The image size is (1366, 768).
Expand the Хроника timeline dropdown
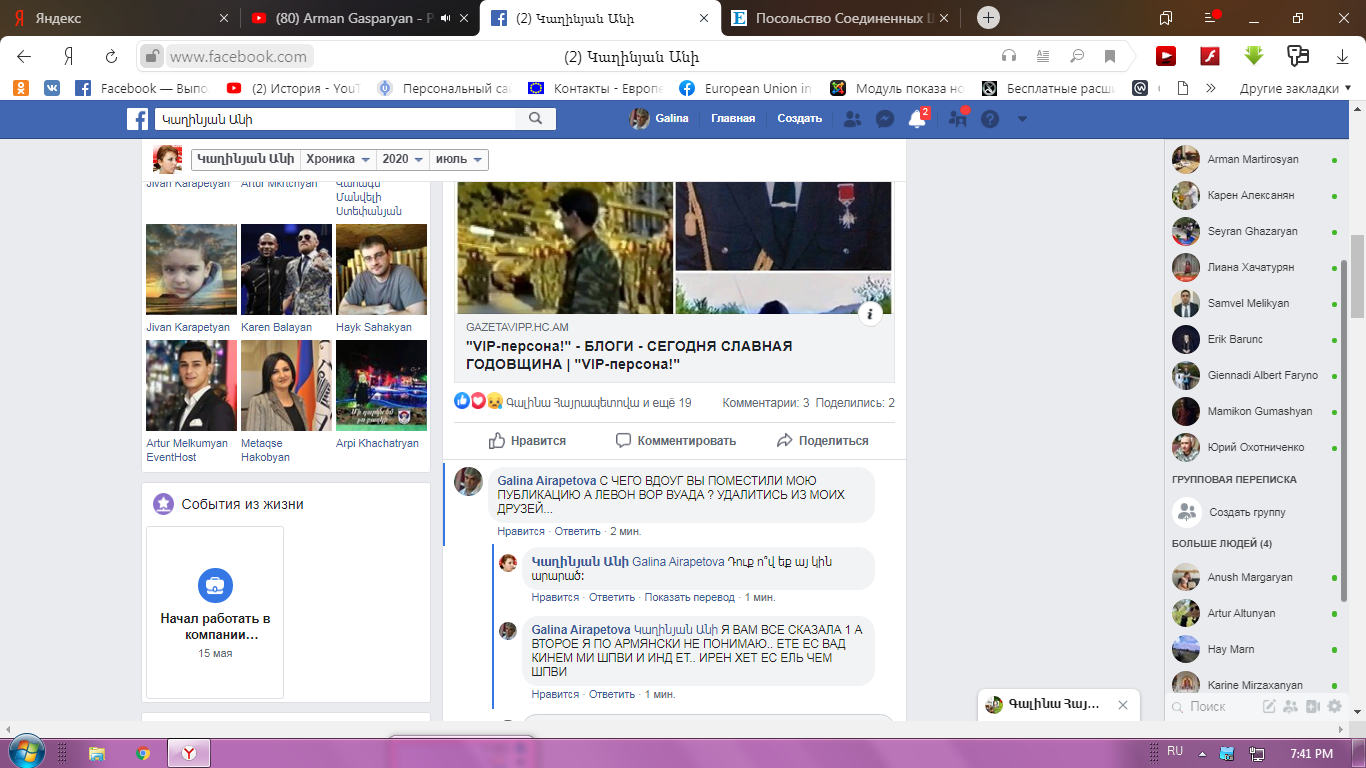(338, 159)
